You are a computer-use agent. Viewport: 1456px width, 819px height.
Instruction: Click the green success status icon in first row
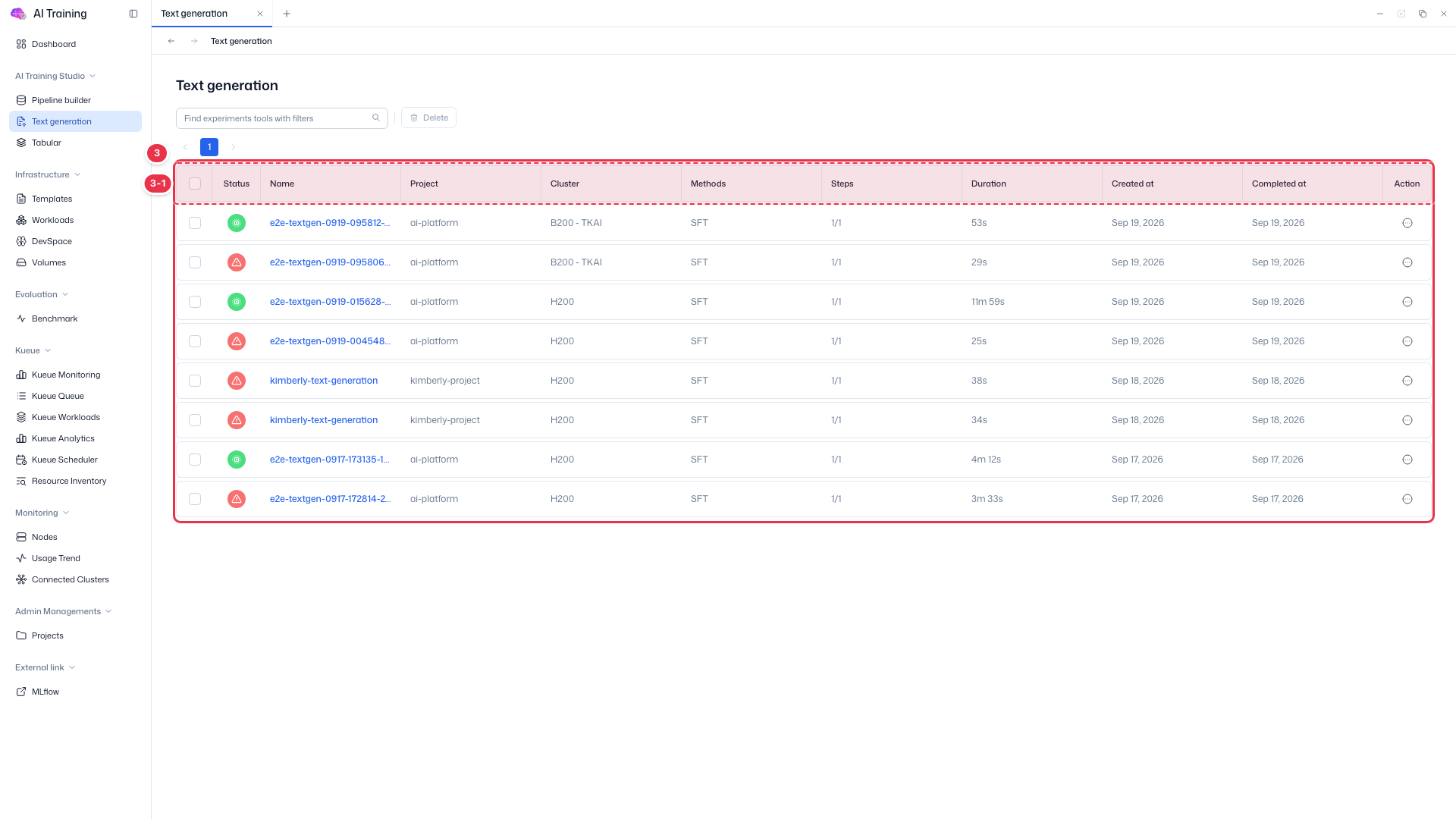(x=237, y=223)
